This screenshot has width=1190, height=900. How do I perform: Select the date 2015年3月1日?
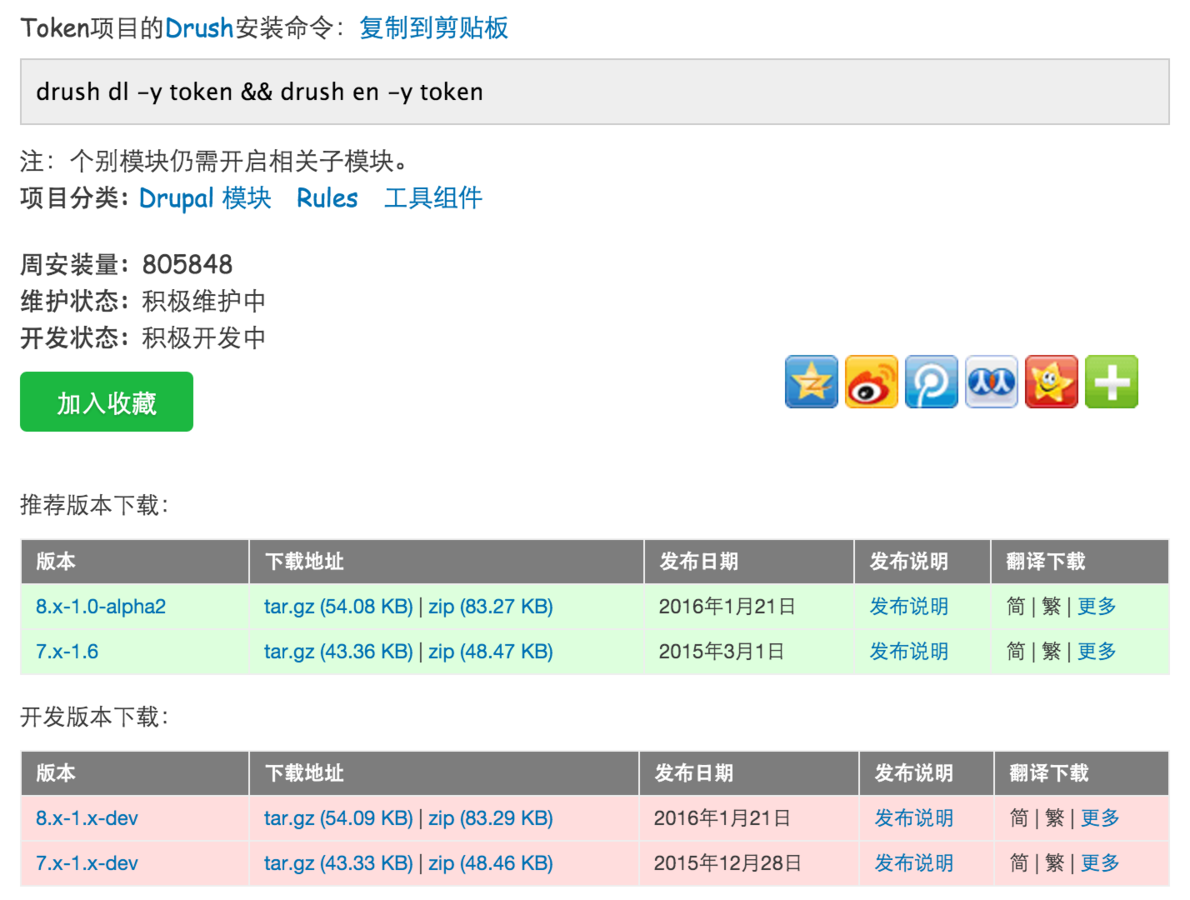pos(721,651)
